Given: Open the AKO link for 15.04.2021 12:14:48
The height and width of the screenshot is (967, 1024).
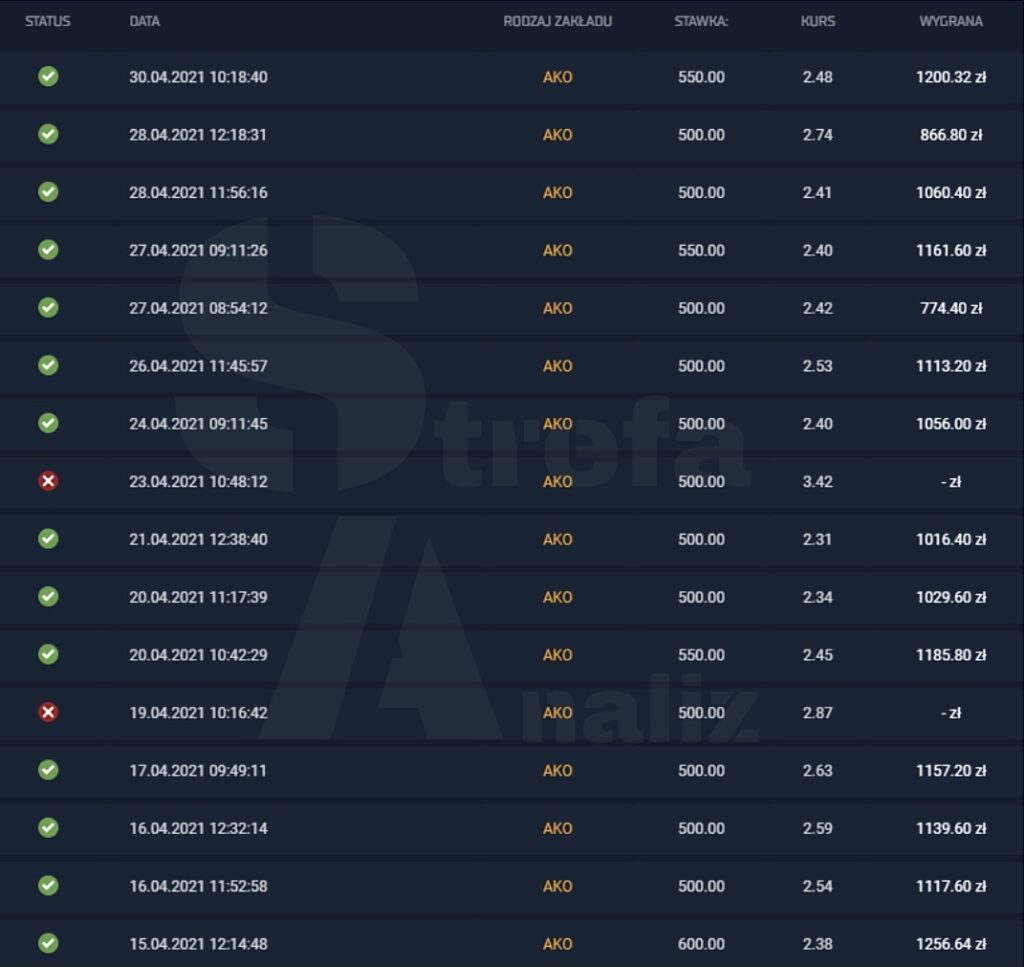Looking at the screenshot, I should pyautogui.click(x=558, y=944).
